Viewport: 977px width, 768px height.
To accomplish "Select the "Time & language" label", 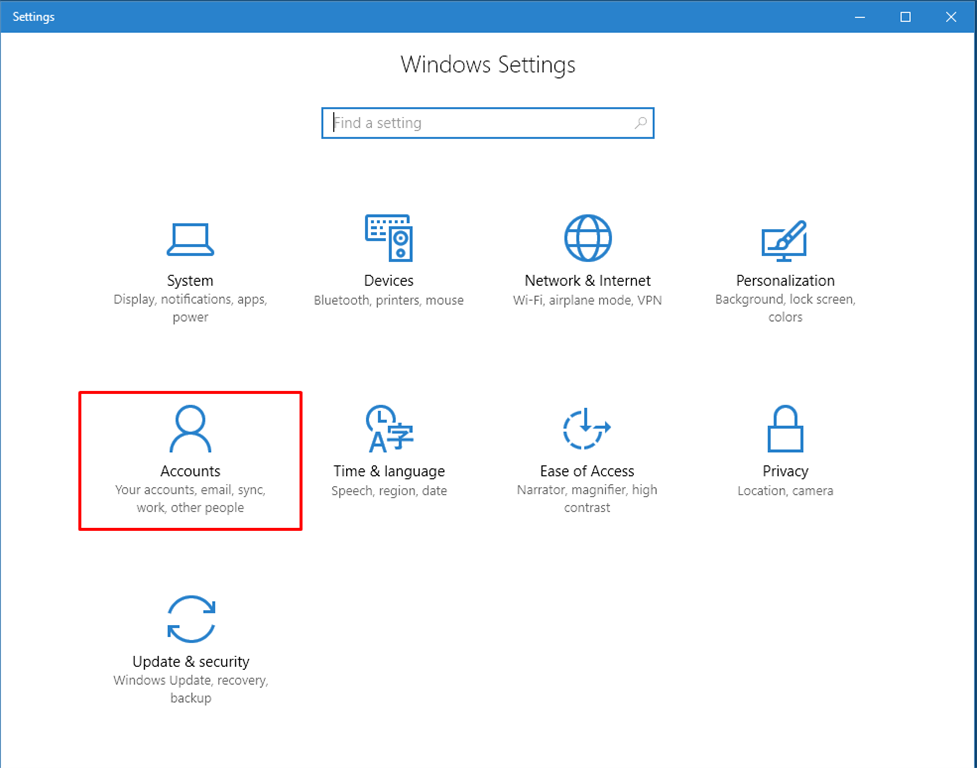I will click(x=389, y=471).
